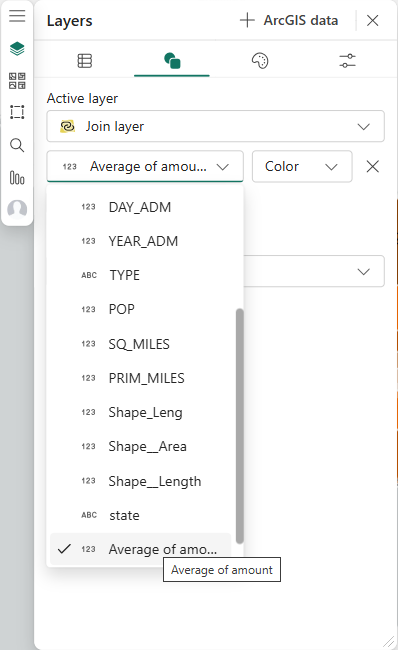Choose the state text field option
398x650 pixels.
click(x=141, y=515)
